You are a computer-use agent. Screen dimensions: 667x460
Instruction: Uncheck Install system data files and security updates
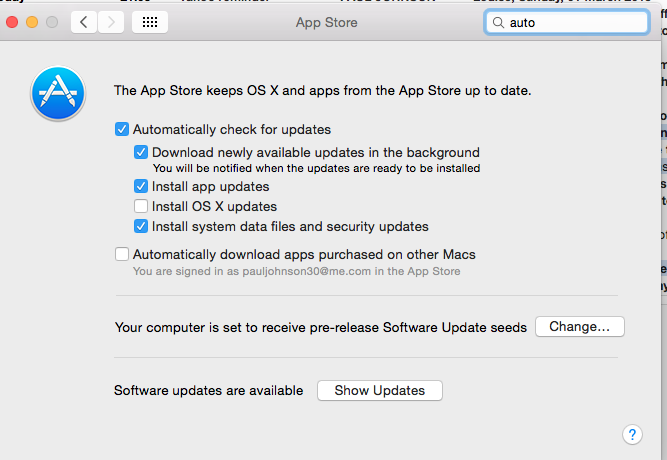click(x=141, y=226)
